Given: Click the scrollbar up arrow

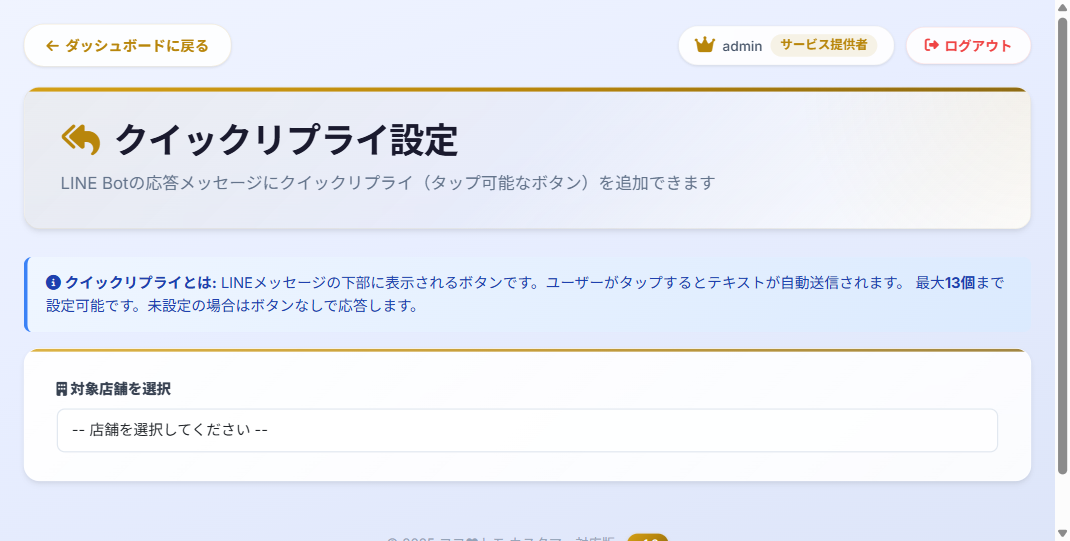Looking at the screenshot, I should [1062, 8].
